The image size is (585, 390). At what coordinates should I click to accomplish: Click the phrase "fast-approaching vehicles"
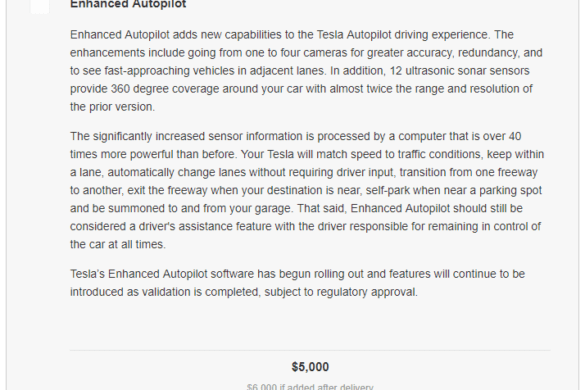(147, 71)
